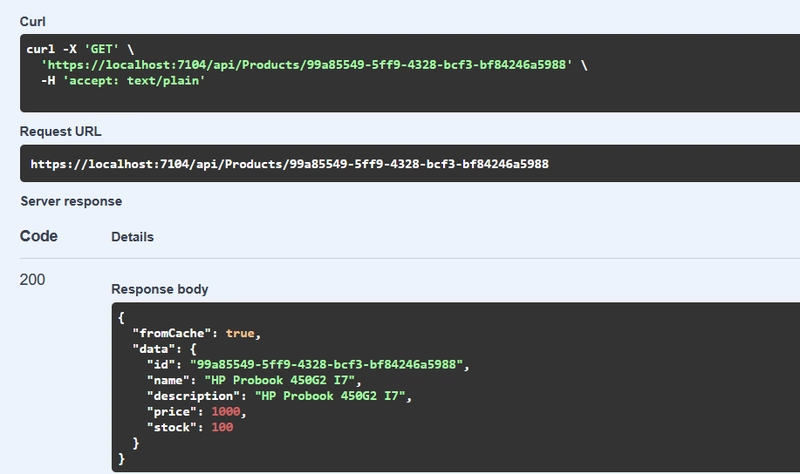Click the 'Response body' label

pos(159,289)
